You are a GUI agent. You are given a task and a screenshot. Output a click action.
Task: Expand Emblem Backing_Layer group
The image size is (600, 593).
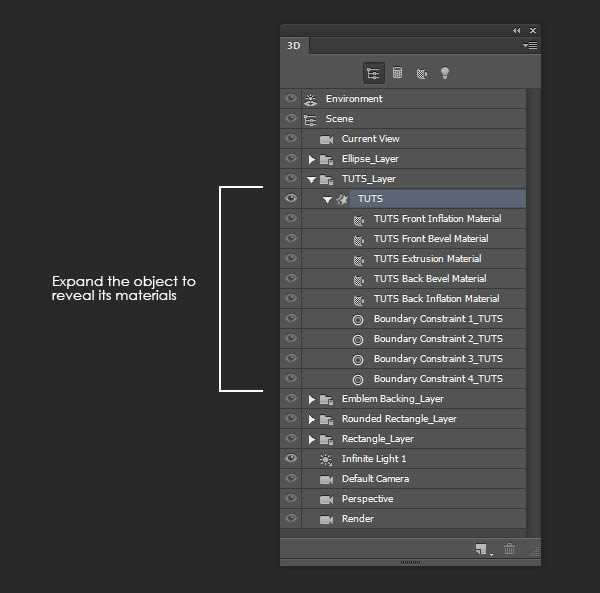pyautogui.click(x=311, y=399)
